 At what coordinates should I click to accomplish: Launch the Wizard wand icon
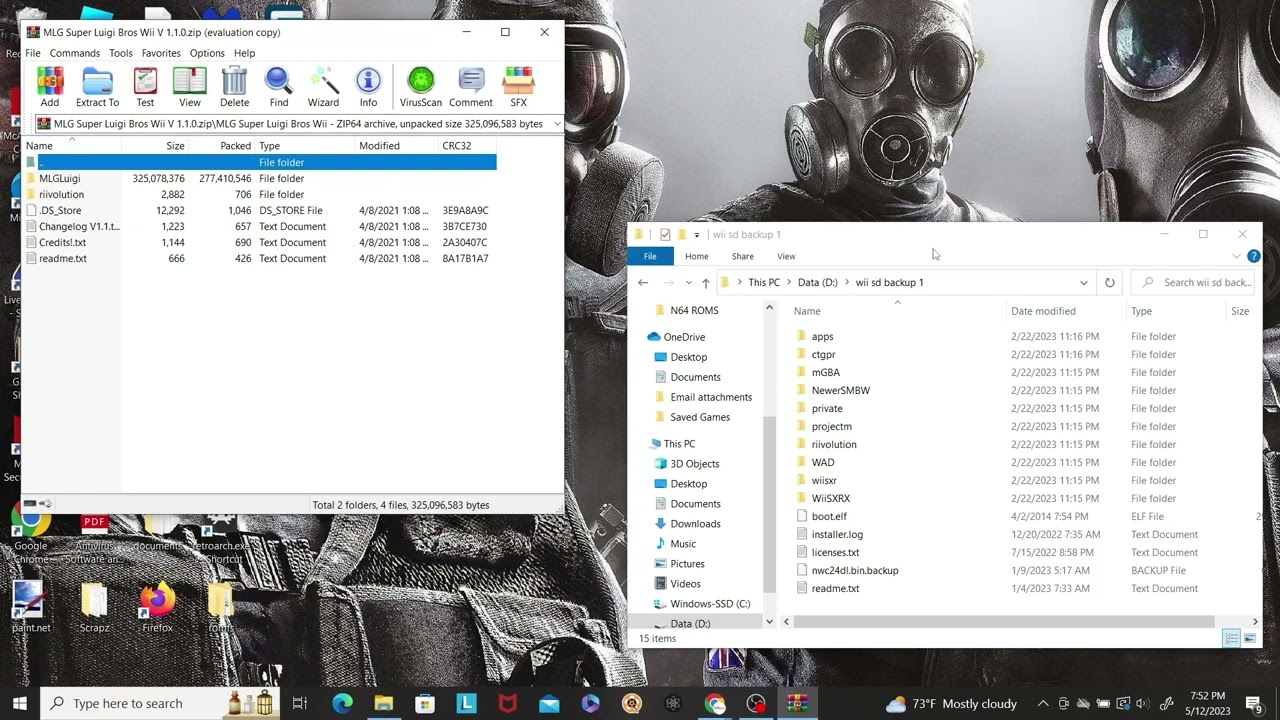[323, 87]
